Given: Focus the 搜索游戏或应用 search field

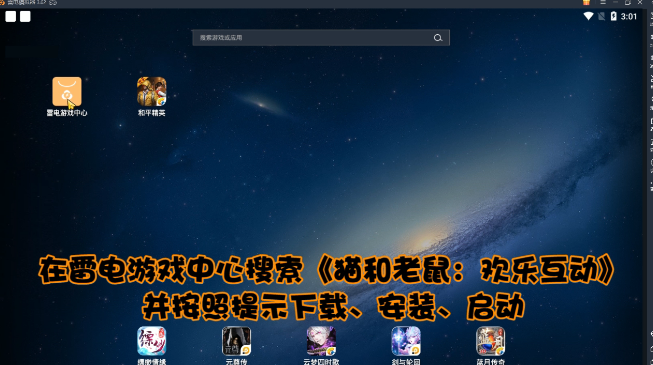Looking at the screenshot, I should (321, 38).
